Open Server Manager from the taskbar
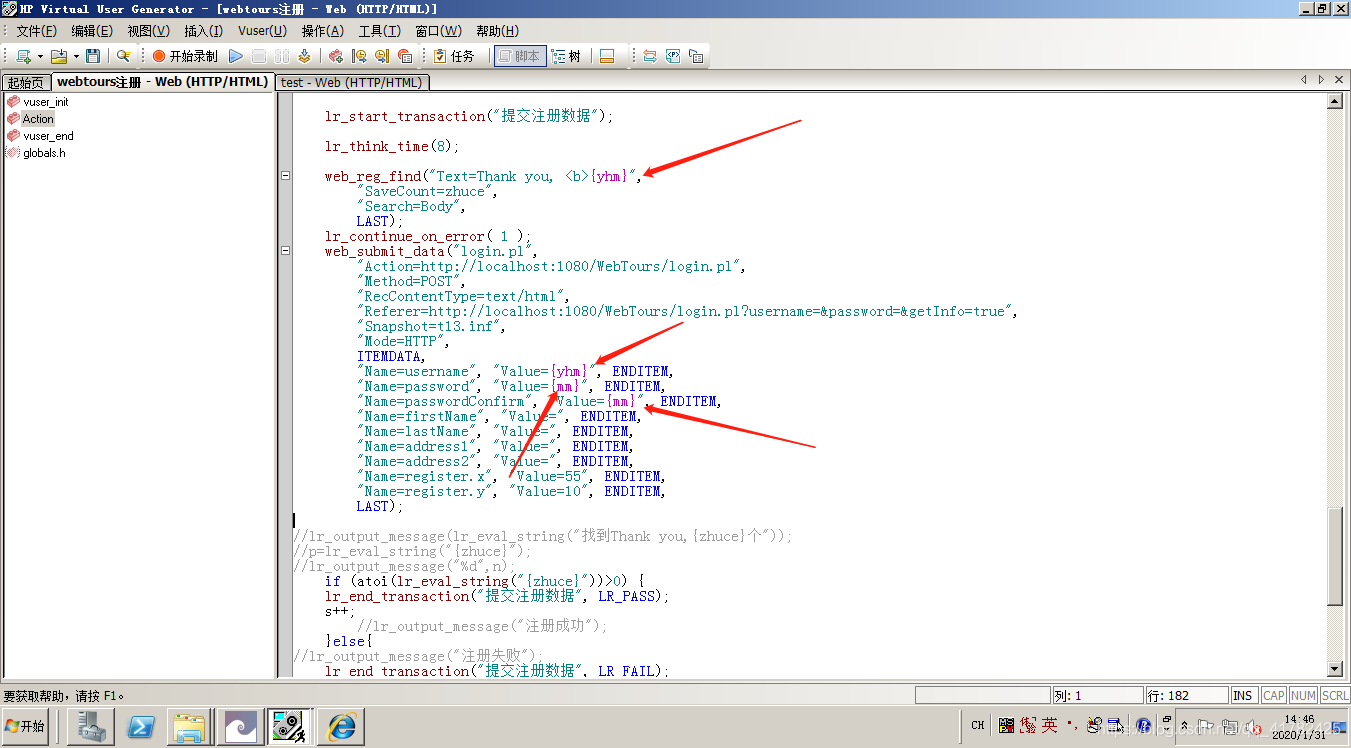Viewport: 1351px width, 748px height. 91,726
